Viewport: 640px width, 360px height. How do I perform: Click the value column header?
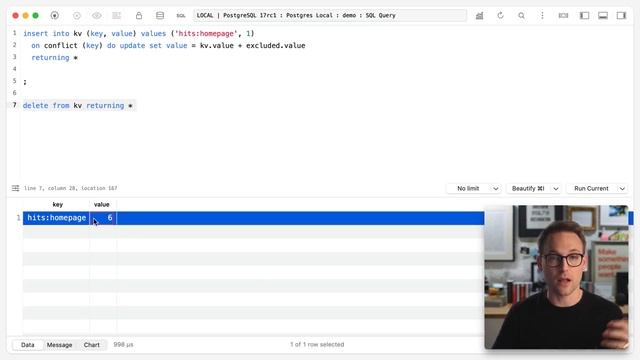point(102,204)
